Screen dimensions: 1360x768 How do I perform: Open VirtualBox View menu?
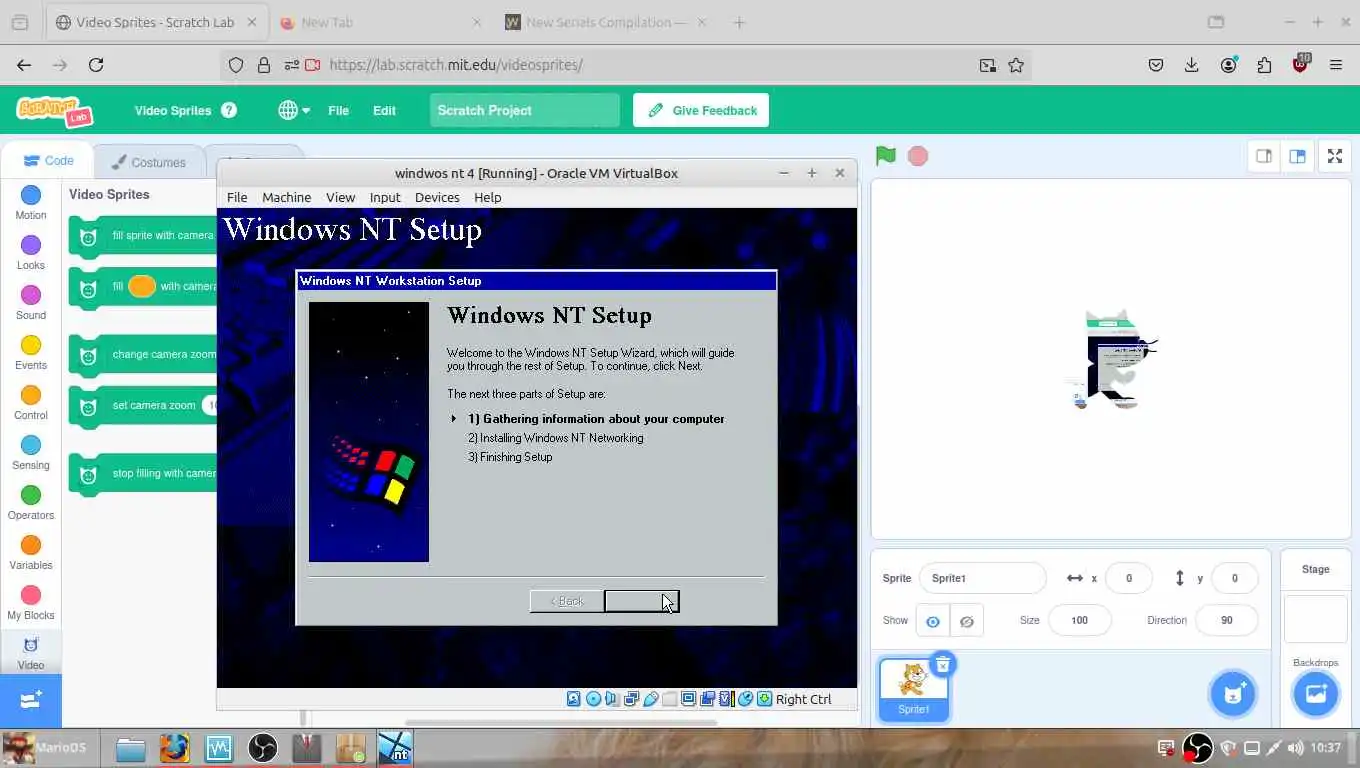click(x=340, y=197)
